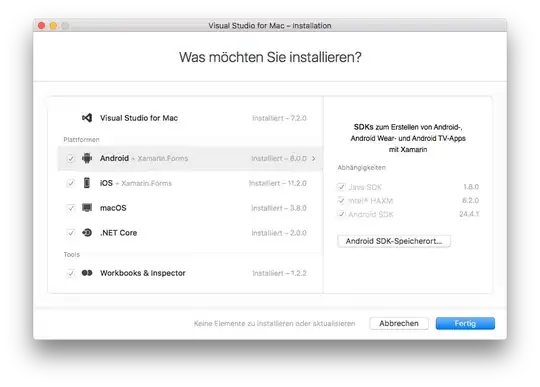
Task: Click the 'Installiert – 1.2.2' status text
Action: pos(279,273)
